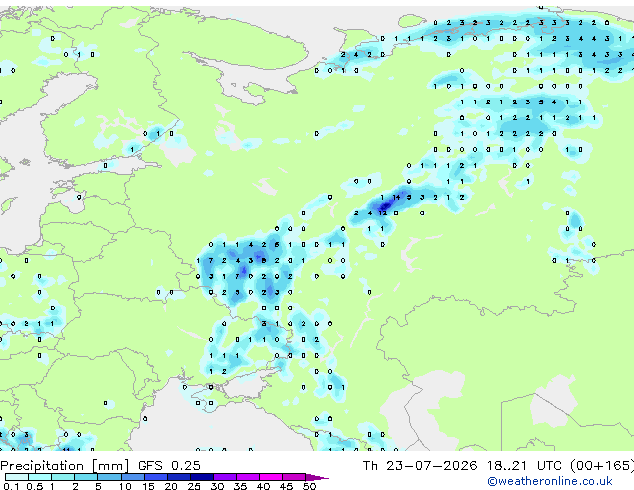Click the 5–10 mm legend swatch
634x490 pixels.
[x=109, y=477]
